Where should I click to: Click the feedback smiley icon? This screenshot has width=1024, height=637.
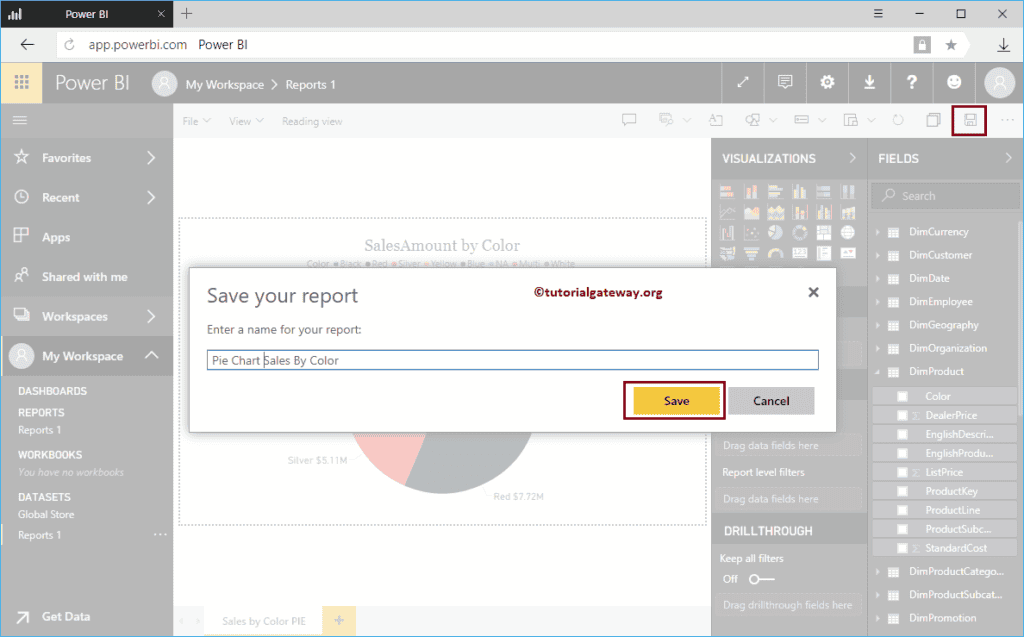click(954, 82)
